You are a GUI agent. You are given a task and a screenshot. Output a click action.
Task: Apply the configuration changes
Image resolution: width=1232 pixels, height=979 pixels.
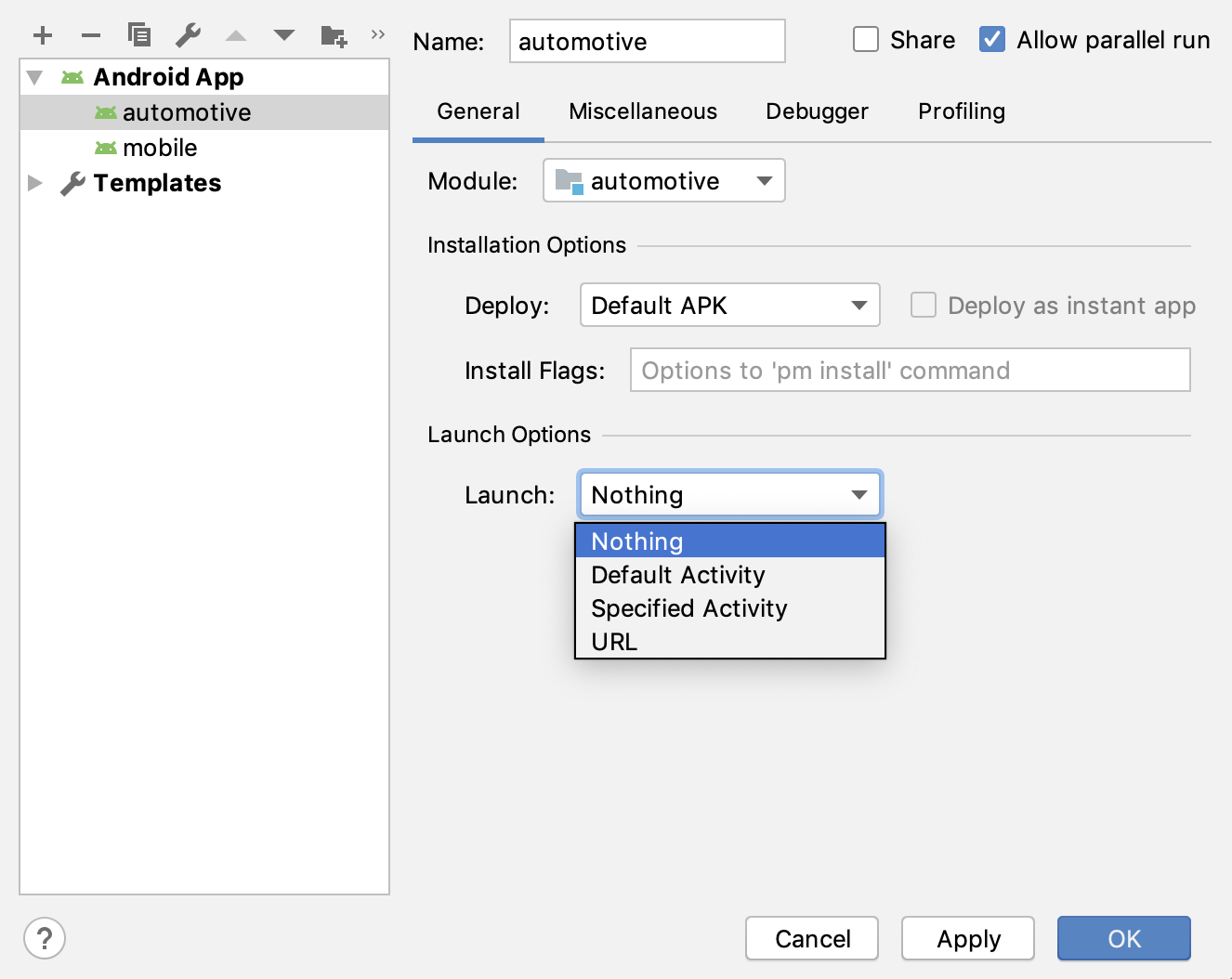click(967, 938)
